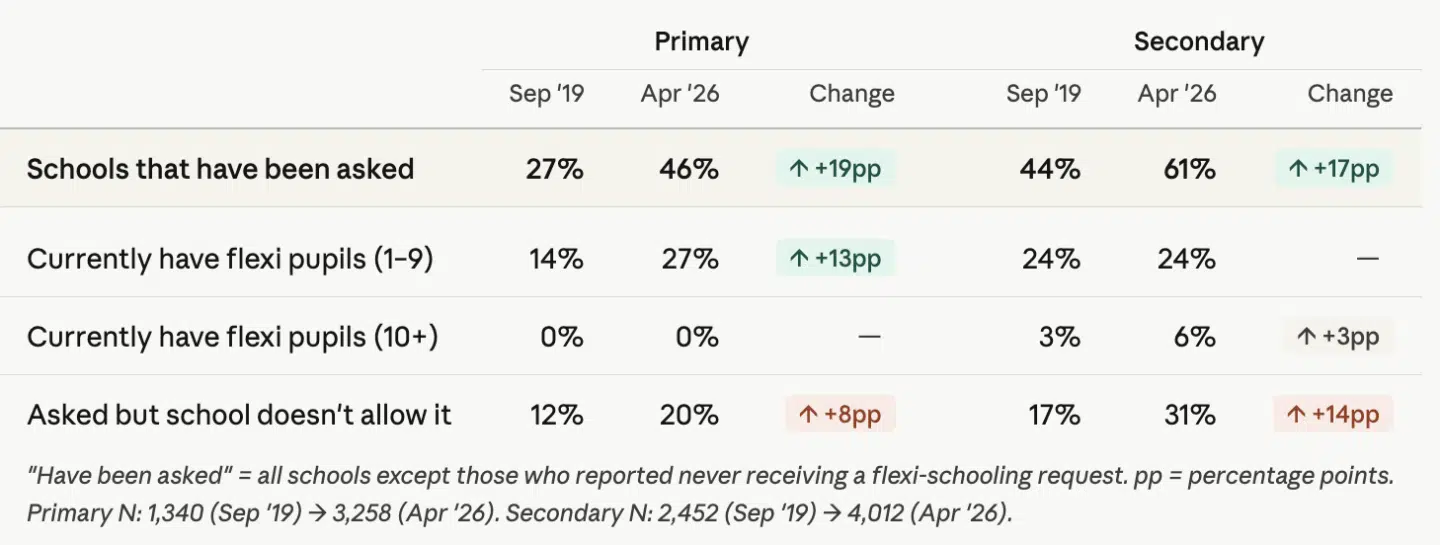Click the 61% Secondary Apr '26 value
The image size is (1440, 545).
click(1188, 169)
